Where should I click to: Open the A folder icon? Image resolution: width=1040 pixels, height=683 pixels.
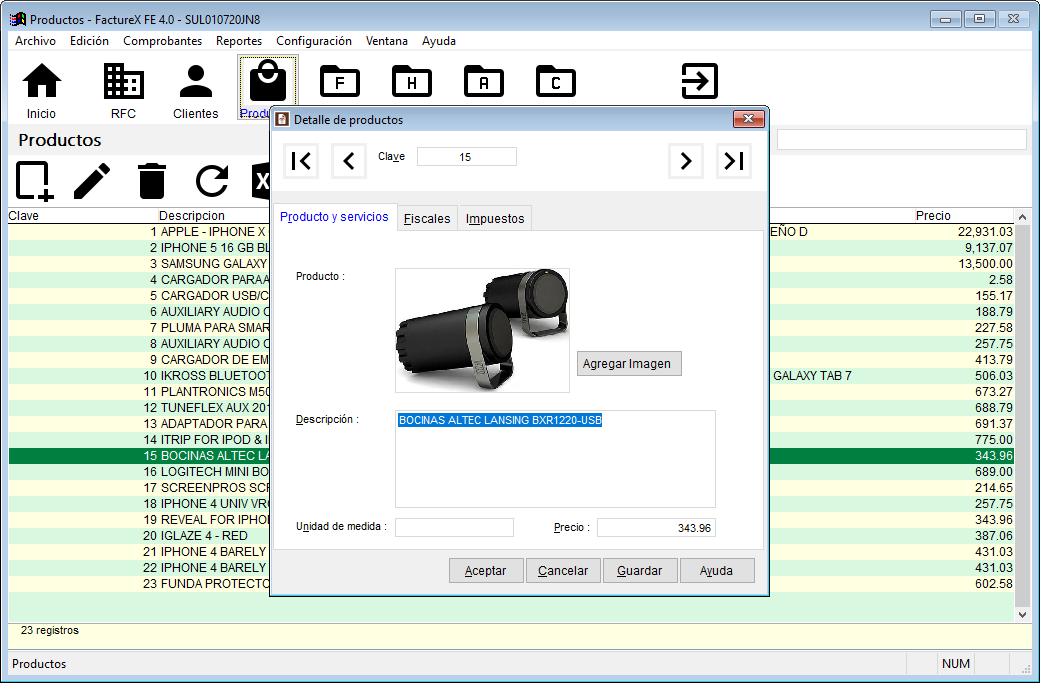(x=484, y=82)
